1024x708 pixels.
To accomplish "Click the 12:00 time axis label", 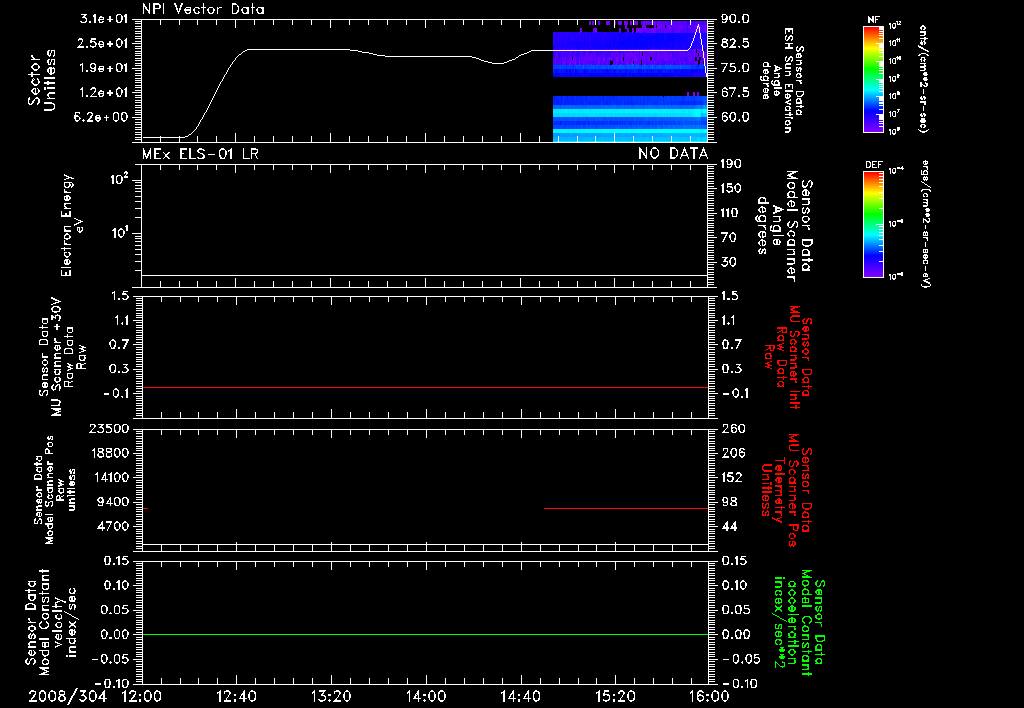I will [142, 696].
